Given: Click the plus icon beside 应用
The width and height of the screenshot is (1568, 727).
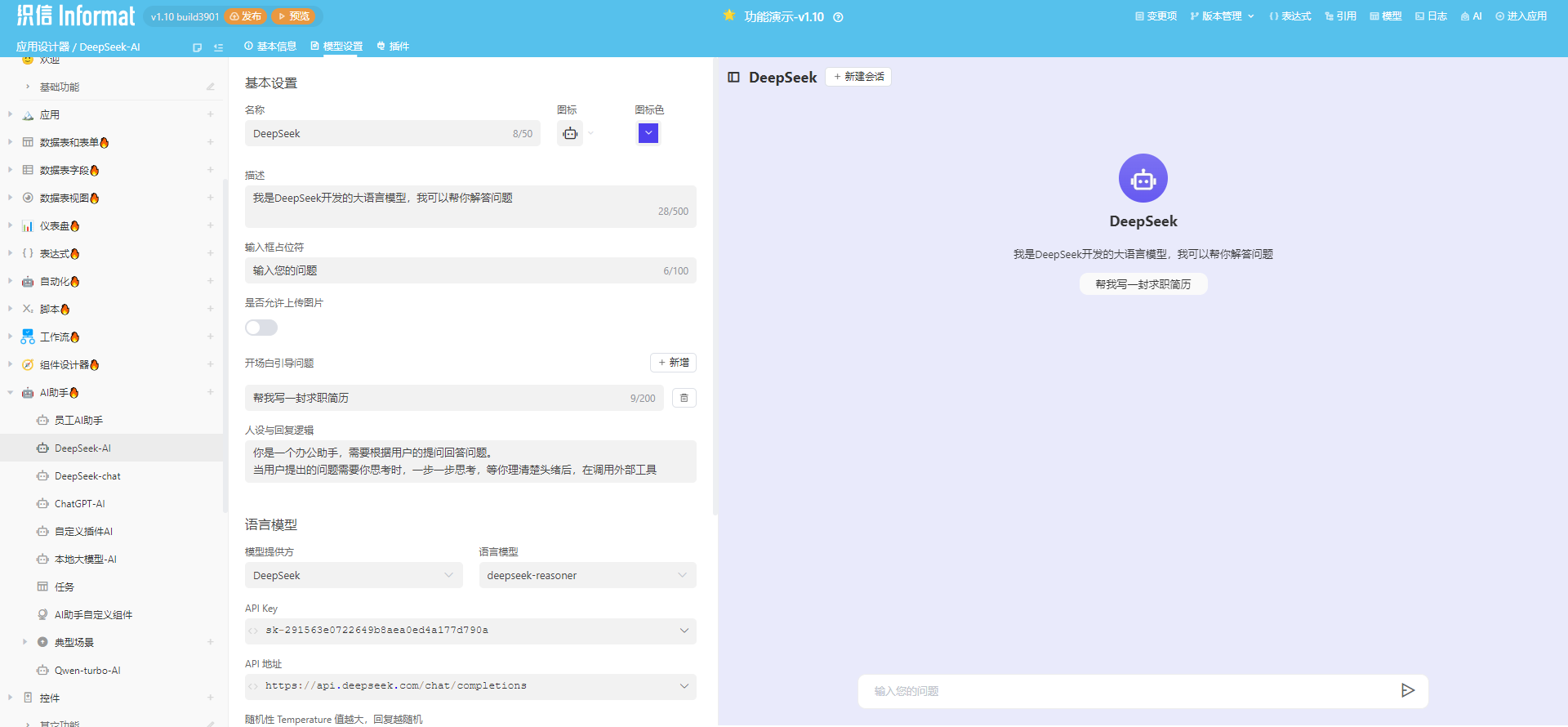Looking at the screenshot, I should (x=210, y=114).
